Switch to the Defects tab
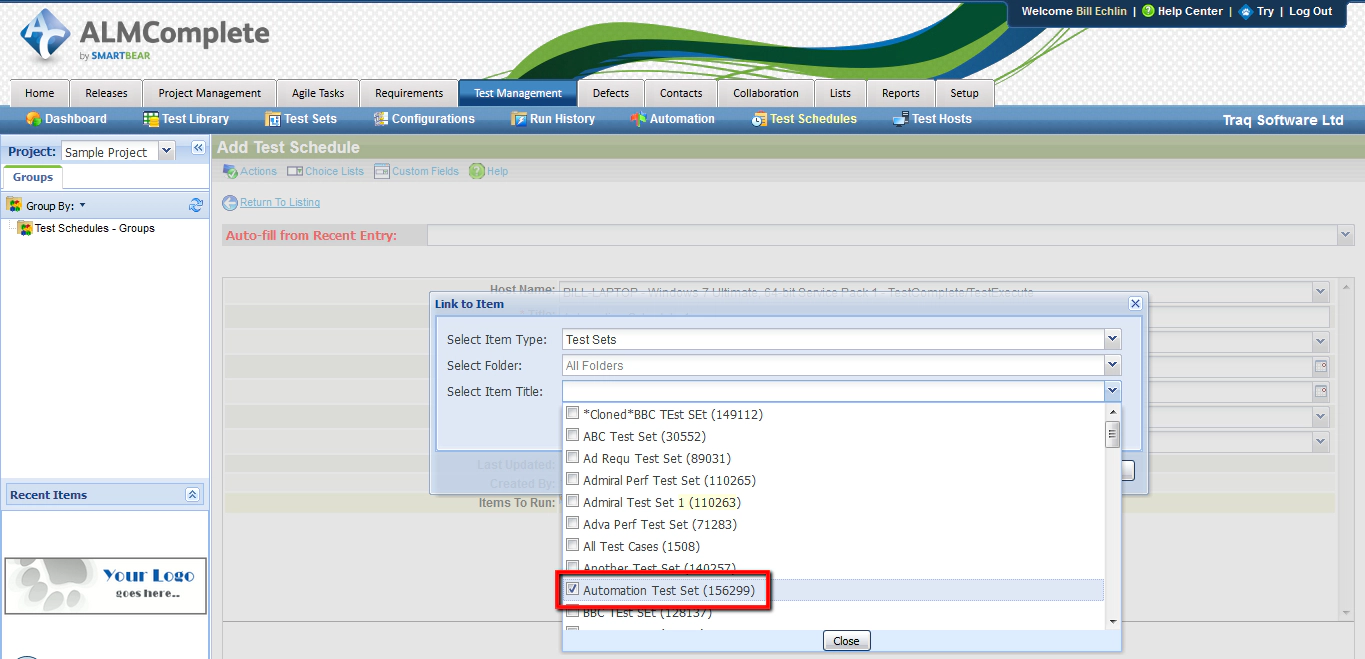Viewport: 1365px width, 659px height. click(x=610, y=92)
